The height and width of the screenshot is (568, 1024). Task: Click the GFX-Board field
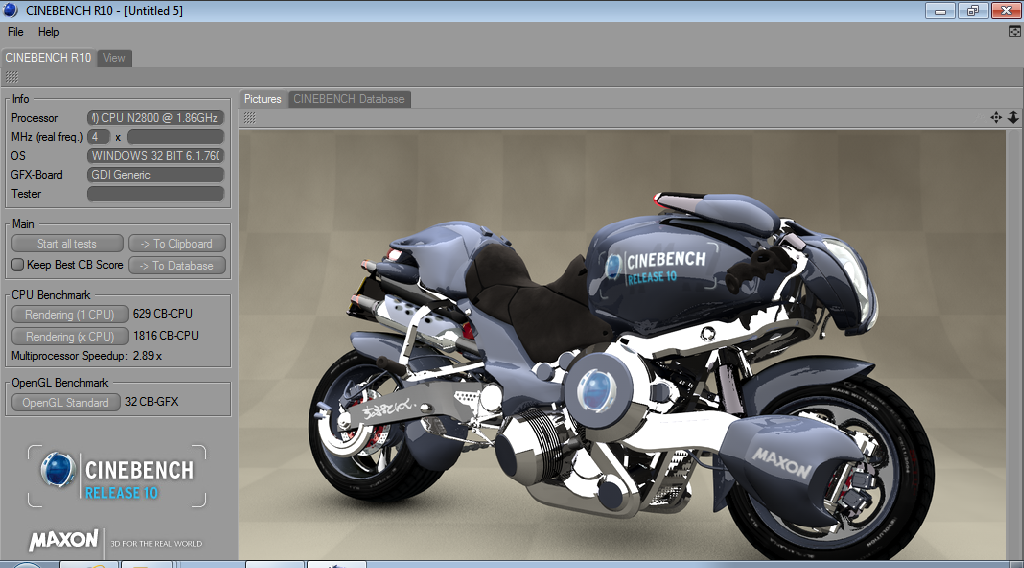155,175
